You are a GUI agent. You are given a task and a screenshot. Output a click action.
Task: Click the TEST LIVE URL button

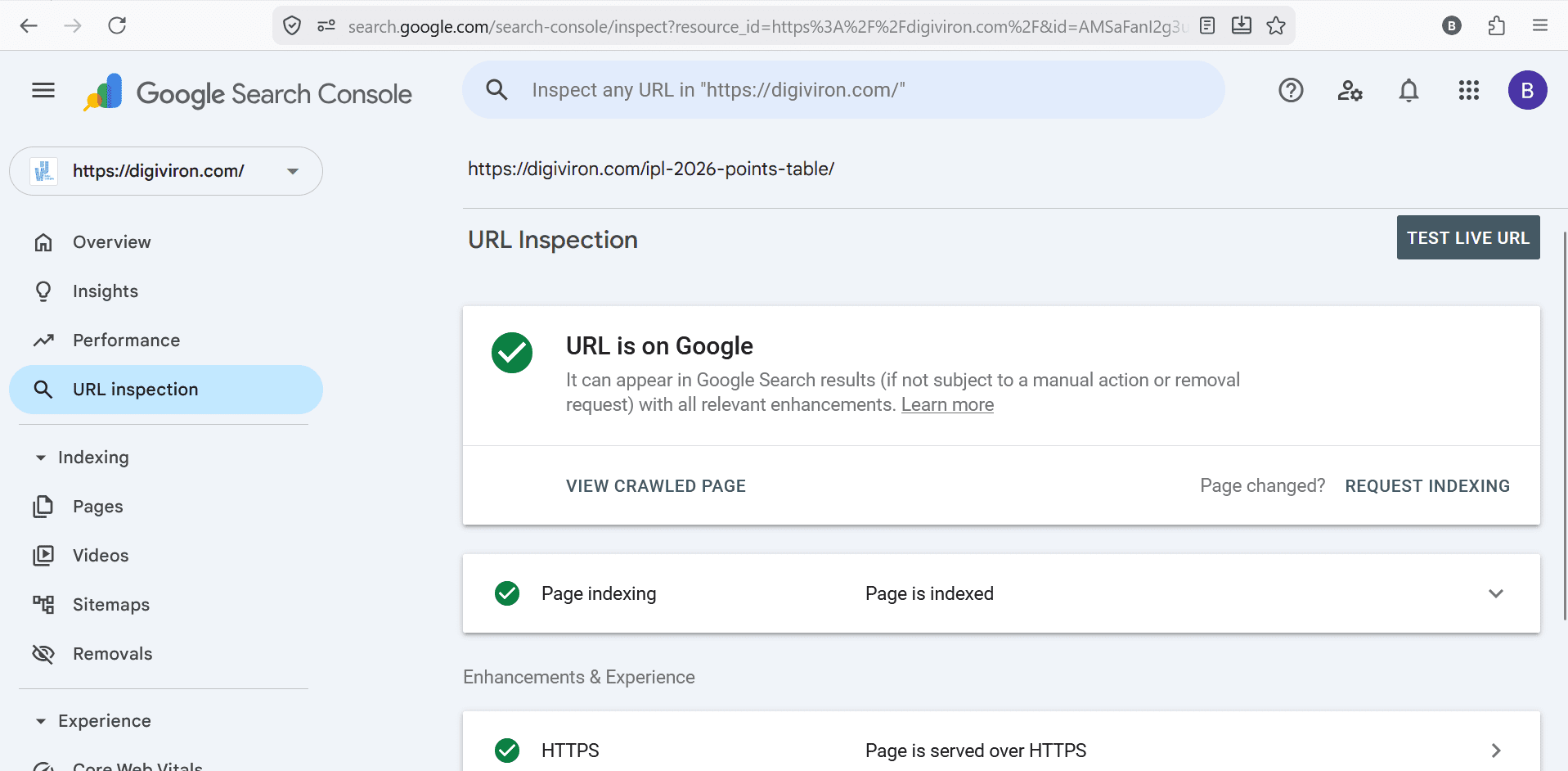click(1468, 237)
